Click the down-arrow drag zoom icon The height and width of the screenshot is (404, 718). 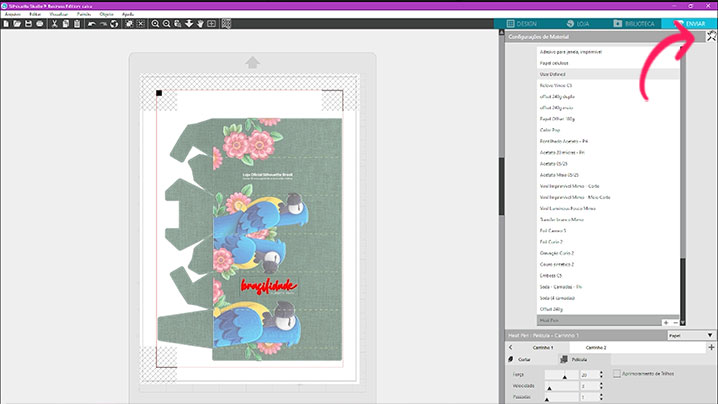(189, 24)
